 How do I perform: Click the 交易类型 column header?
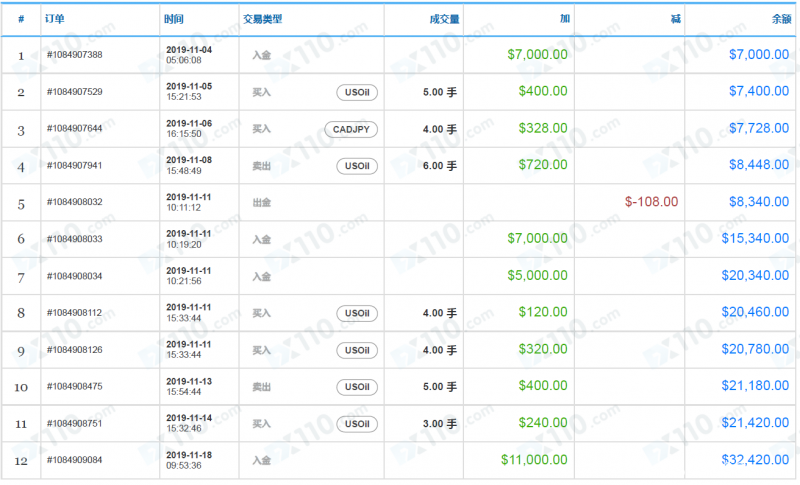pos(262,19)
